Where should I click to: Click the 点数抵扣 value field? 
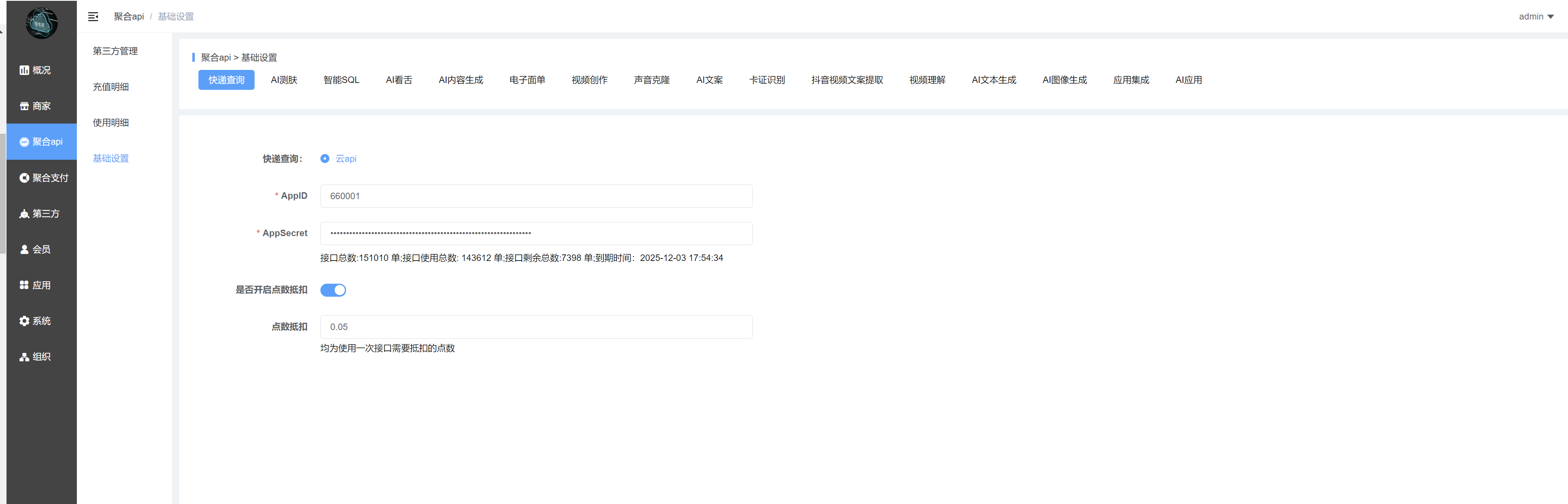click(536, 327)
